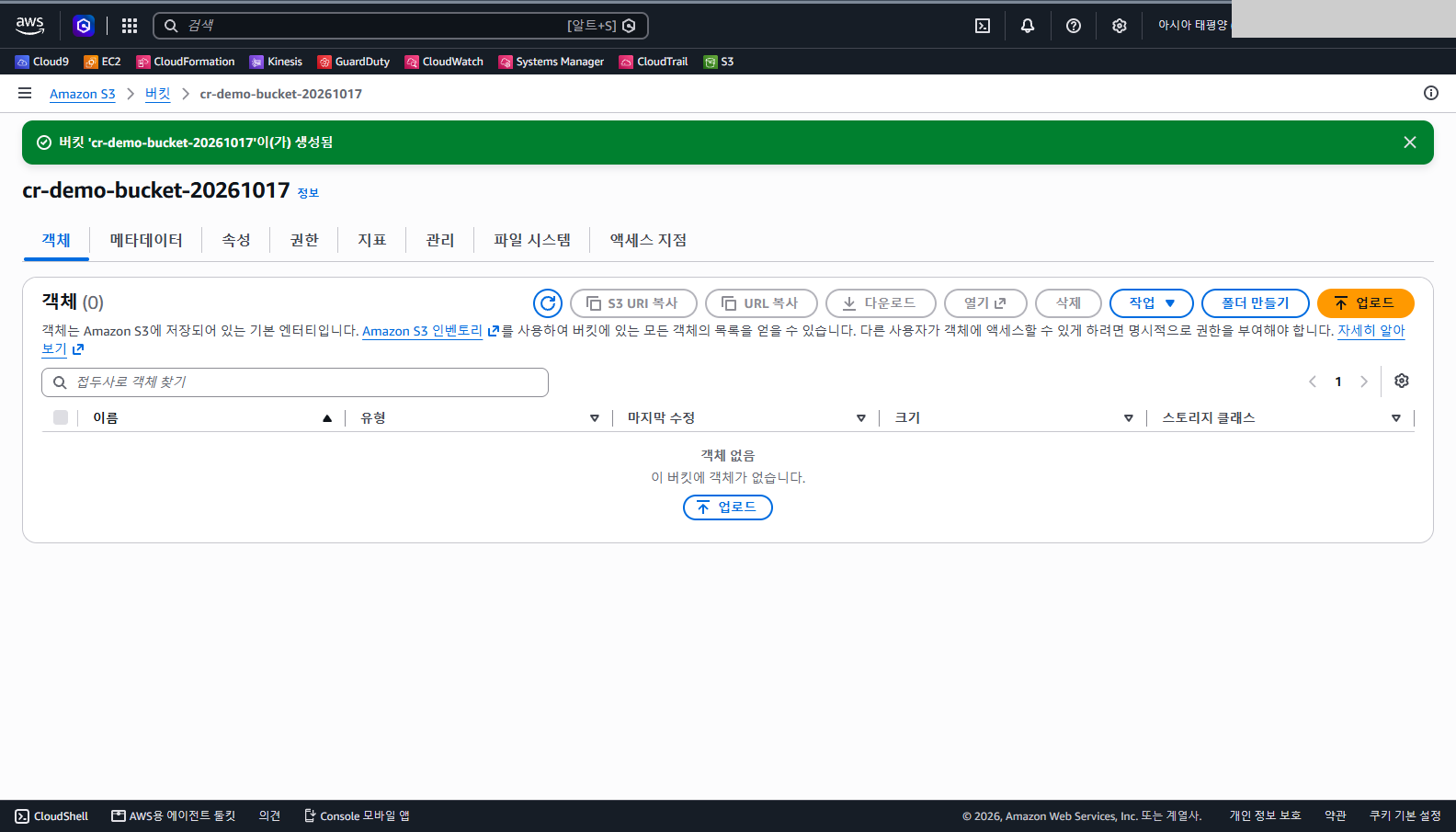Open EC2 shortcut in favorites bar
This screenshot has height=832, width=1456.
(x=103, y=62)
